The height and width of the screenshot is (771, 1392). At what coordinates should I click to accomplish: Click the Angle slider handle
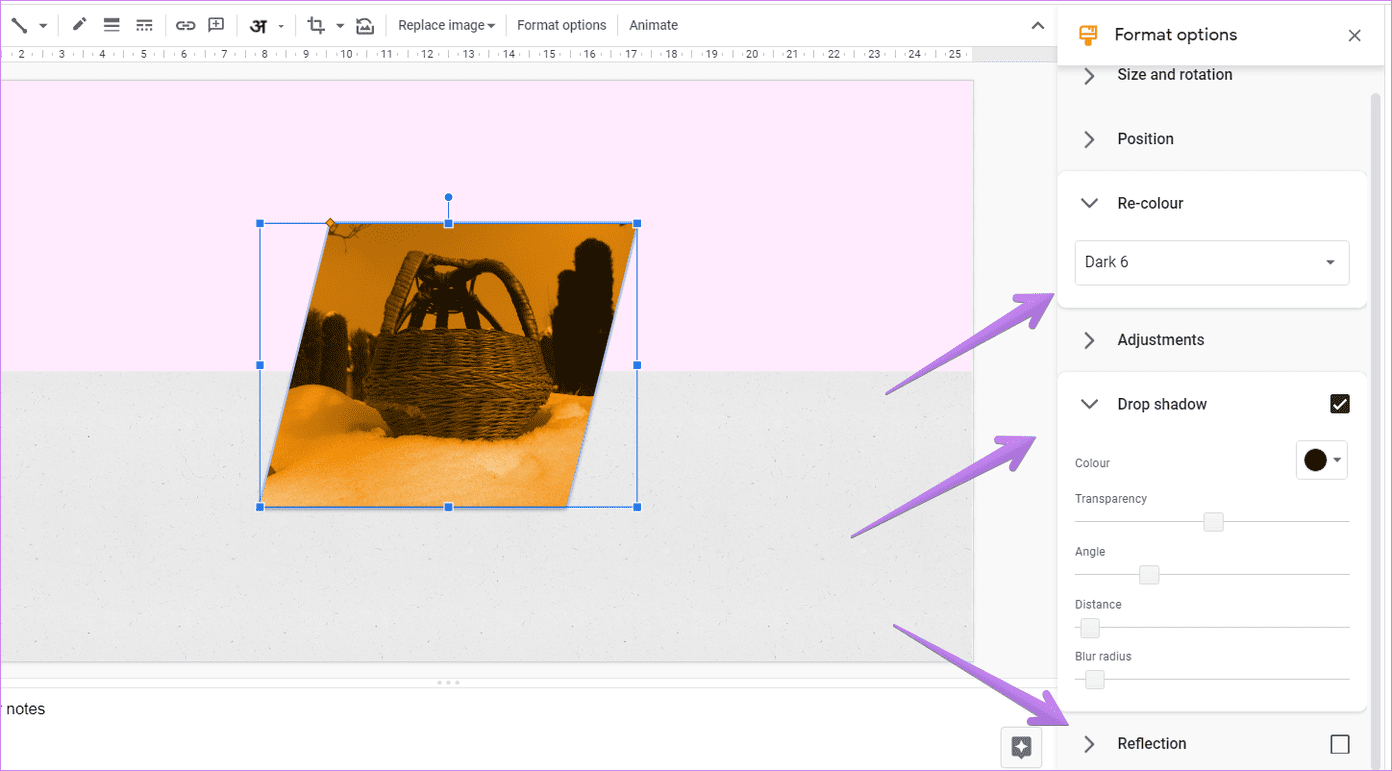point(1149,575)
